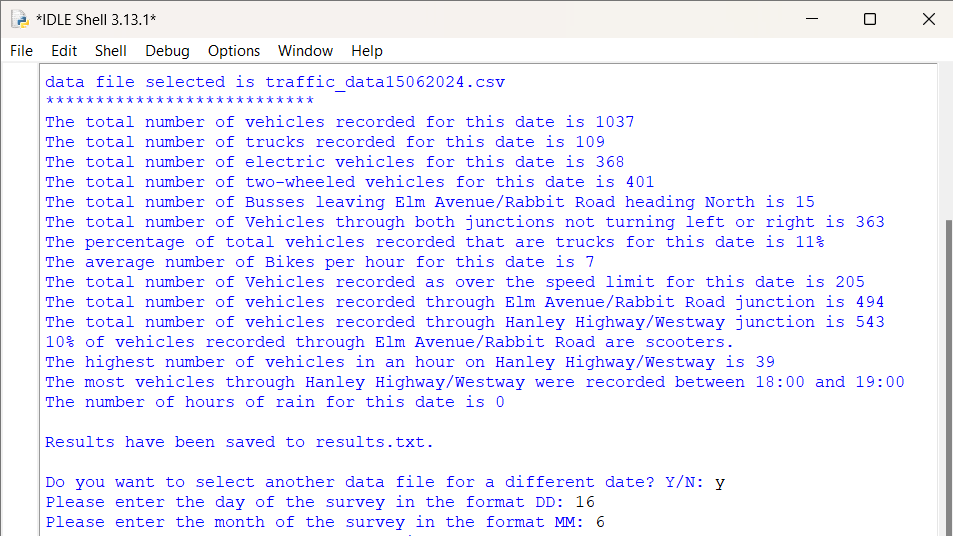The width and height of the screenshot is (953, 536).
Task: Click line 'average number of Bikes per hour'
Action: coord(320,262)
